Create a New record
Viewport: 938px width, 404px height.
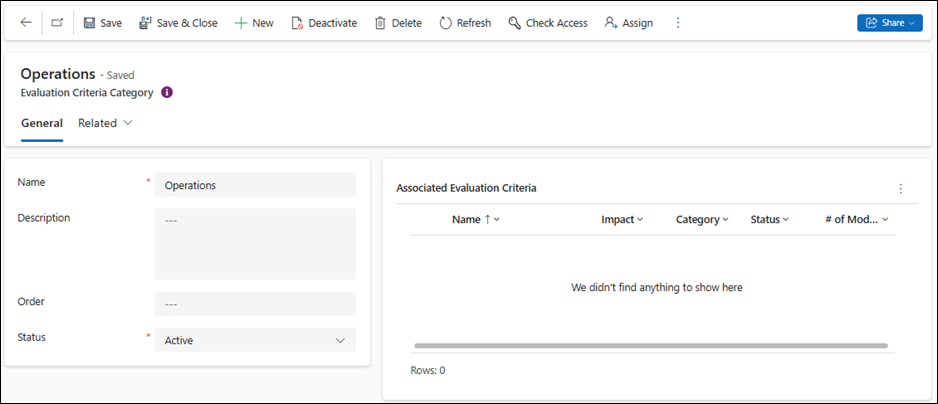[x=254, y=23]
